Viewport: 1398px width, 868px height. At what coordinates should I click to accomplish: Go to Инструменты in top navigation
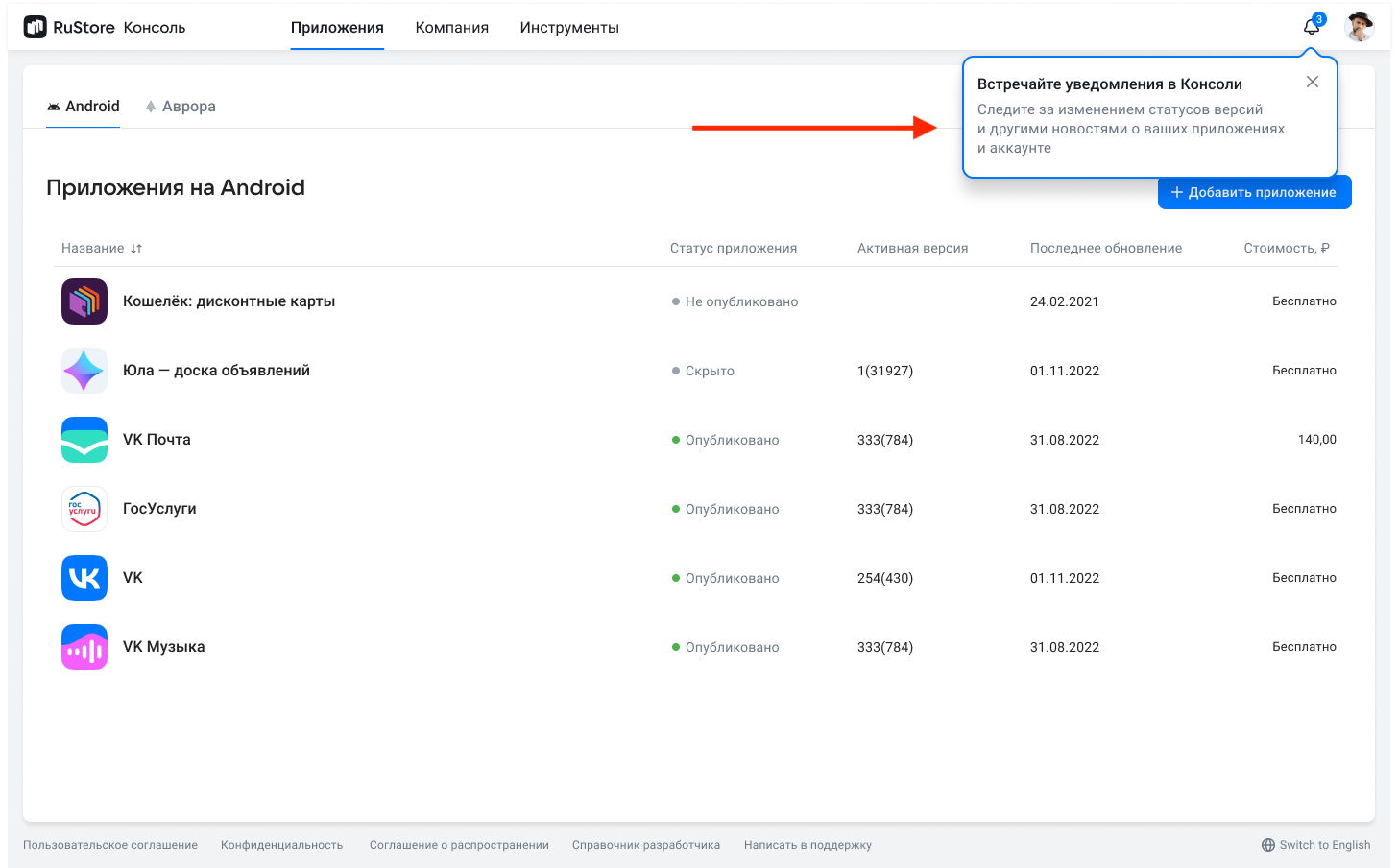tap(569, 28)
